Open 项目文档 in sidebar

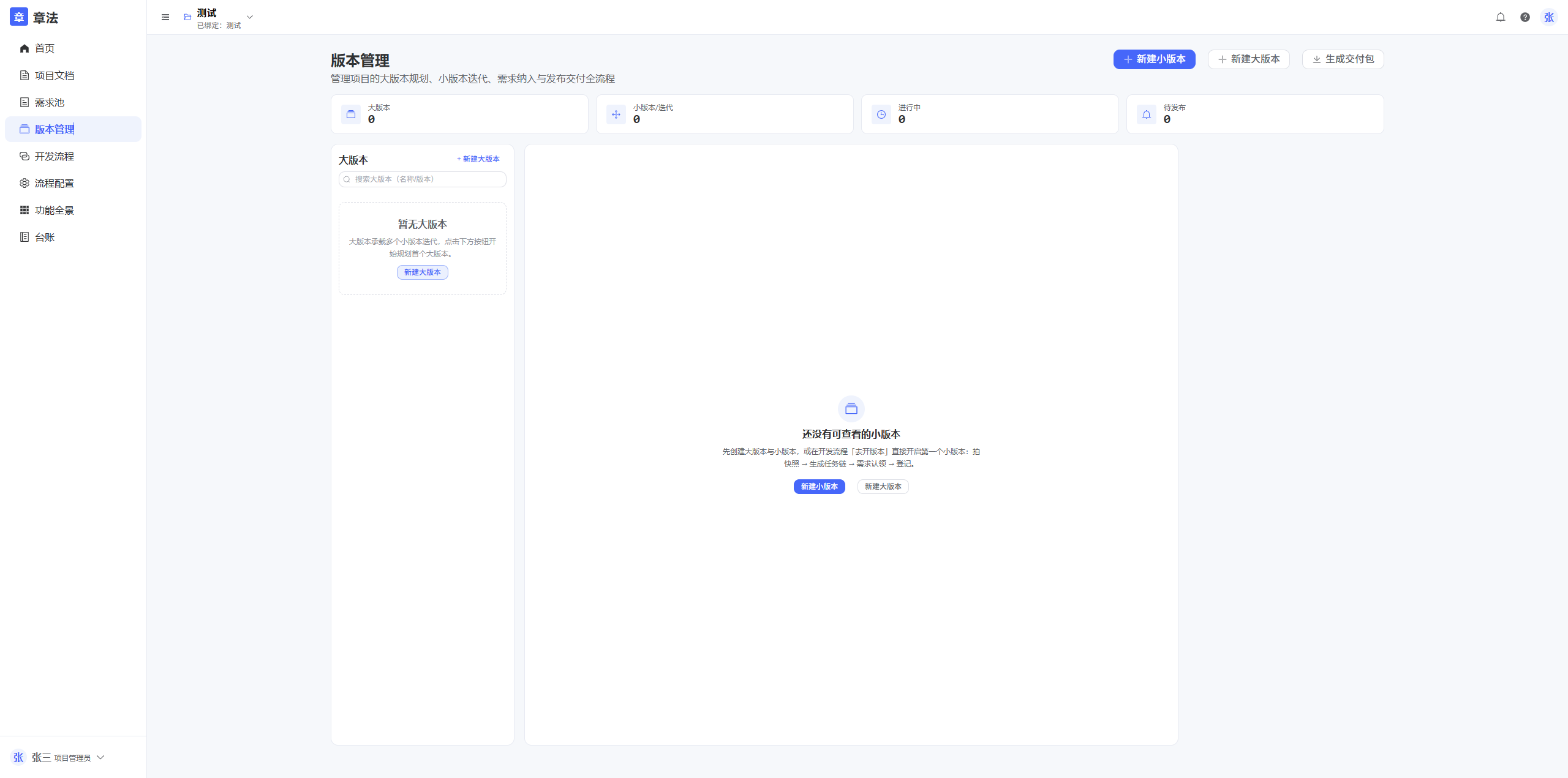point(73,75)
